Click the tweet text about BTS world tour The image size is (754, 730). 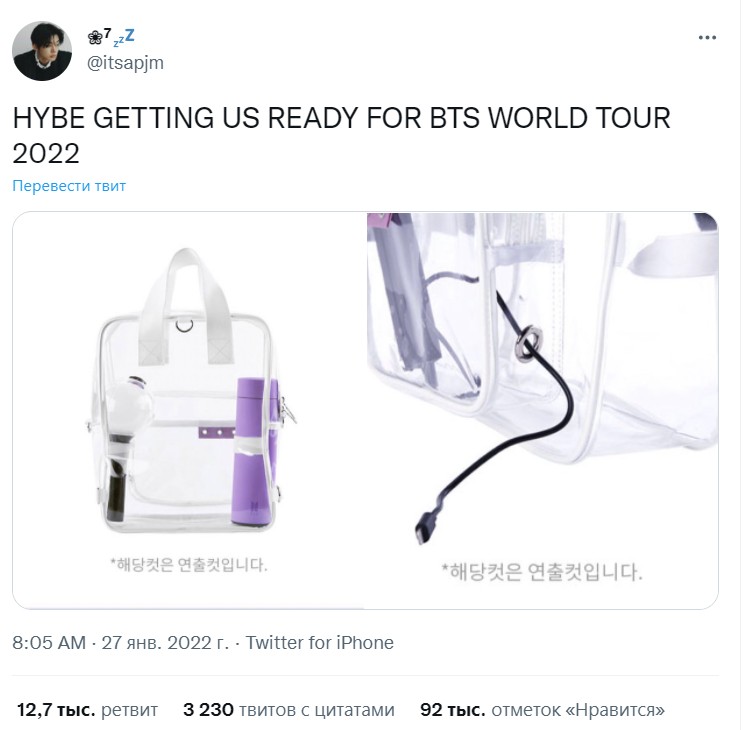pos(341,136)
